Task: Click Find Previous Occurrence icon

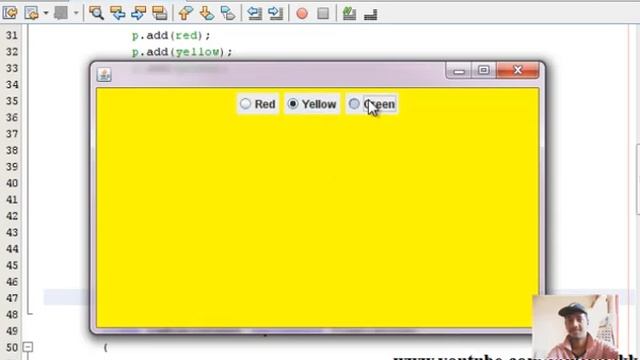Action: coord(118,13)
